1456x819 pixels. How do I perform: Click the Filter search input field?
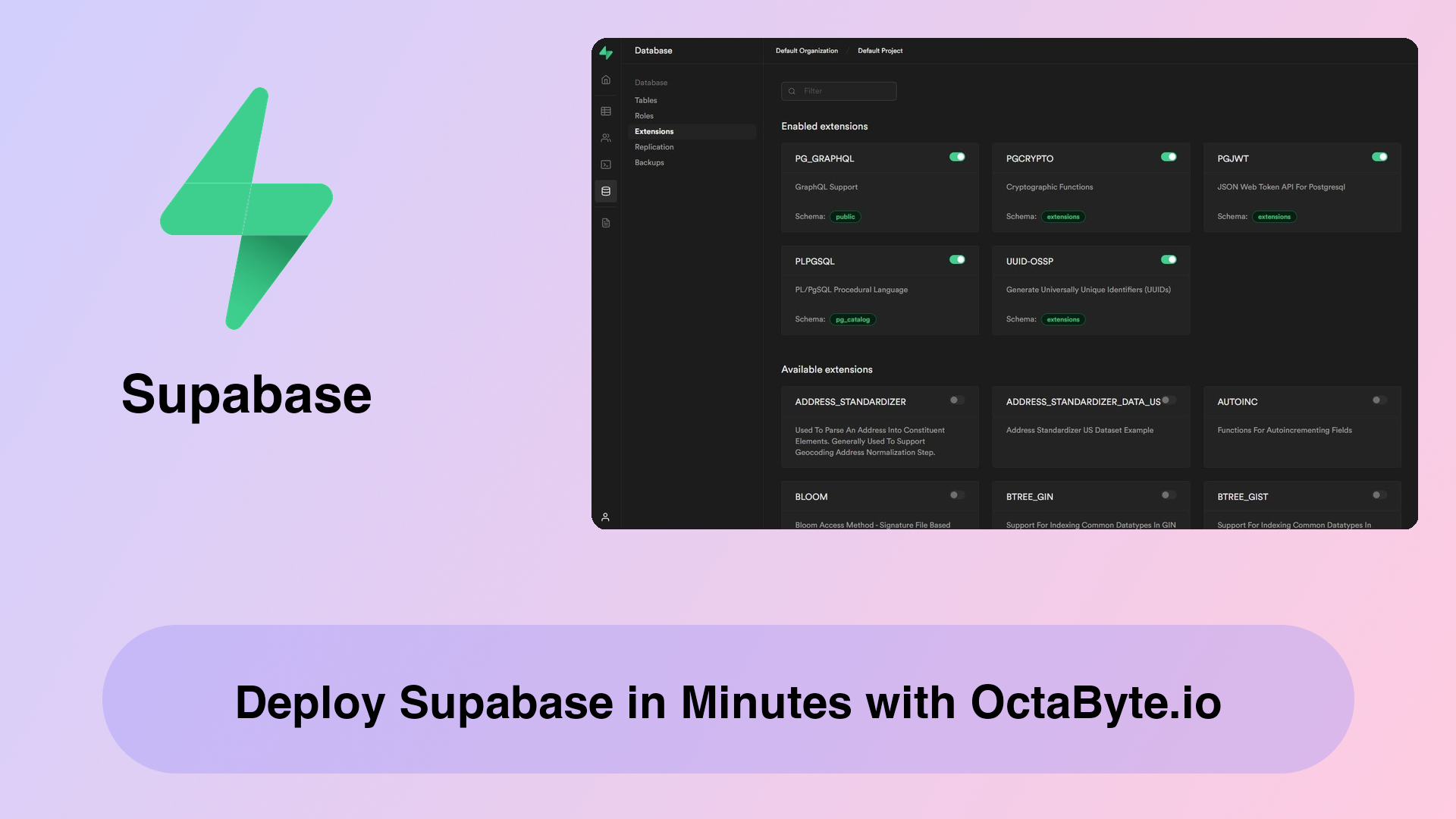point(839,91)
